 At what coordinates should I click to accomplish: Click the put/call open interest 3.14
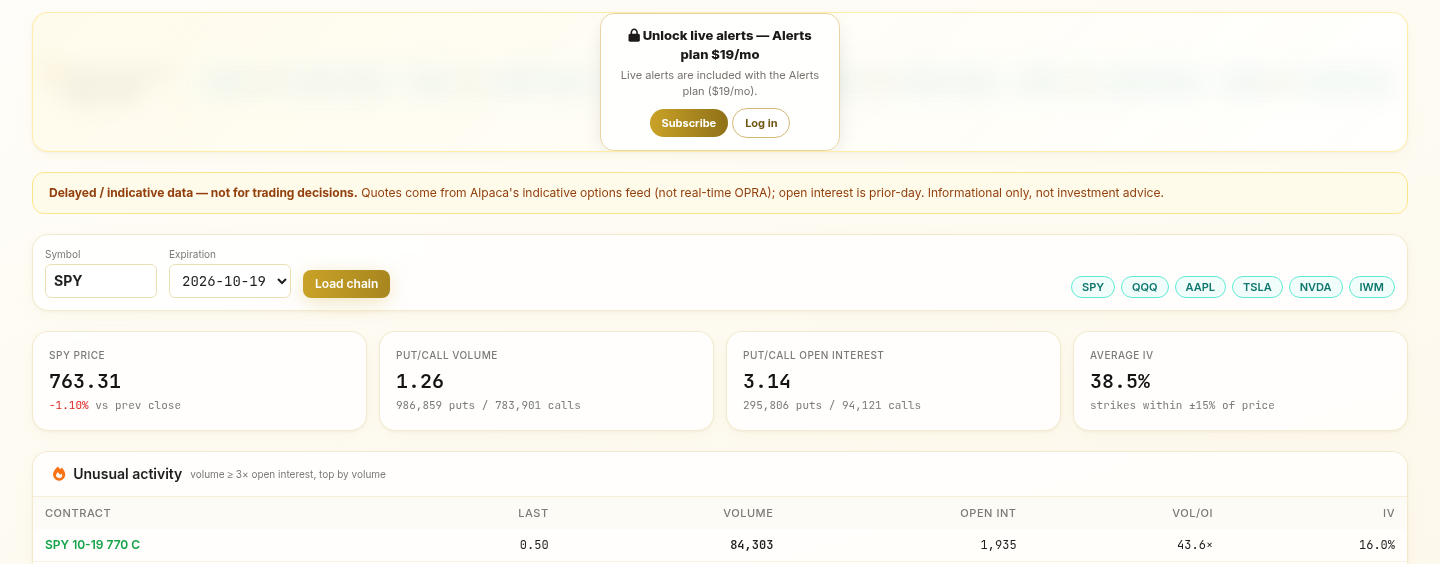tap(767, 381)
